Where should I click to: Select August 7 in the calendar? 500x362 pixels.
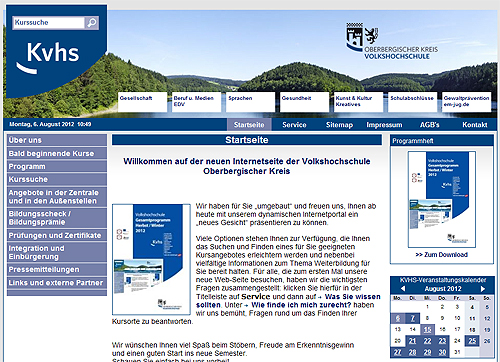tap(412, 318)
